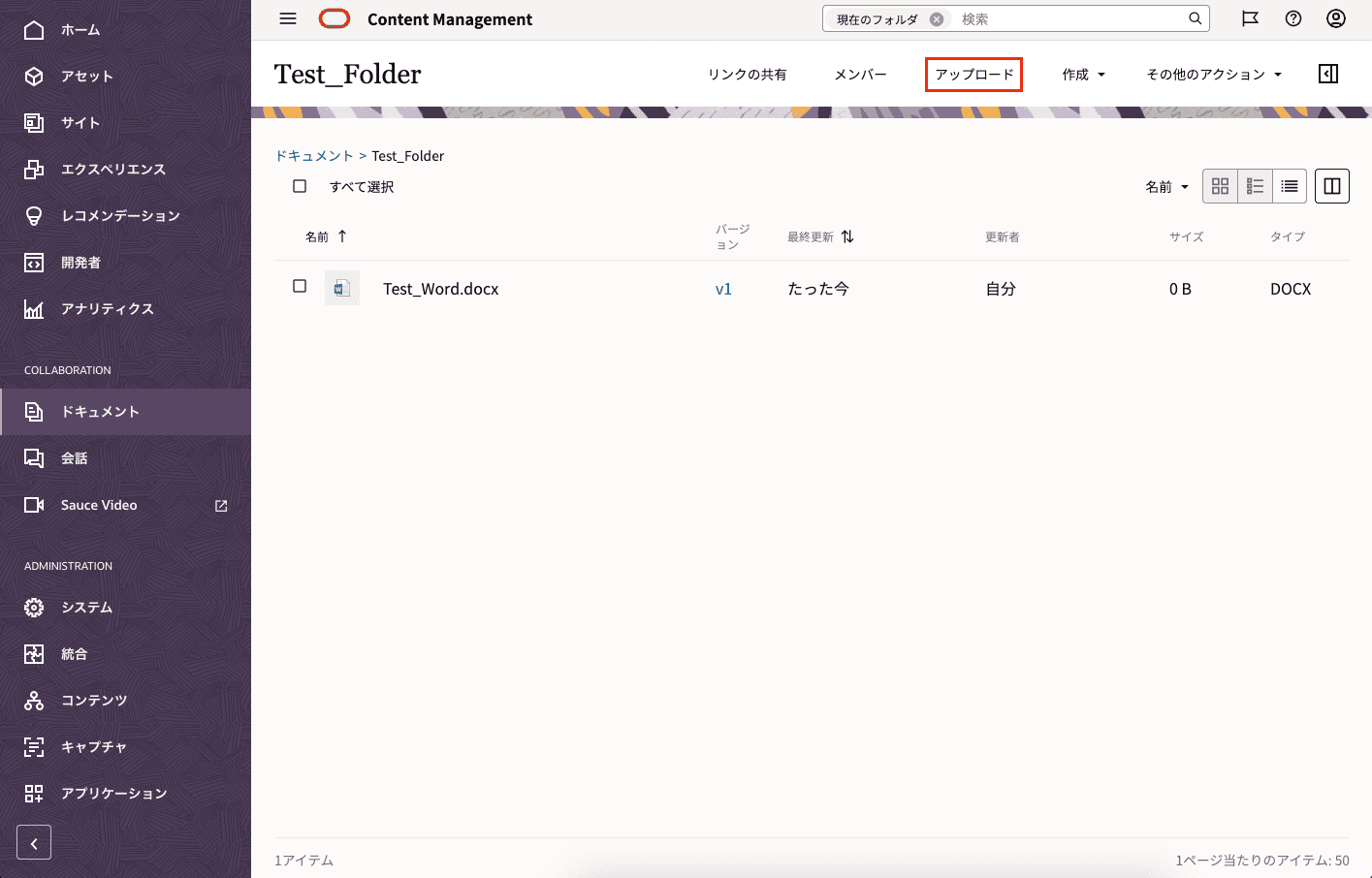Expand the その他のアクション dropdown
This screenshot has height=878, width=1372.
click(1214, 75)
